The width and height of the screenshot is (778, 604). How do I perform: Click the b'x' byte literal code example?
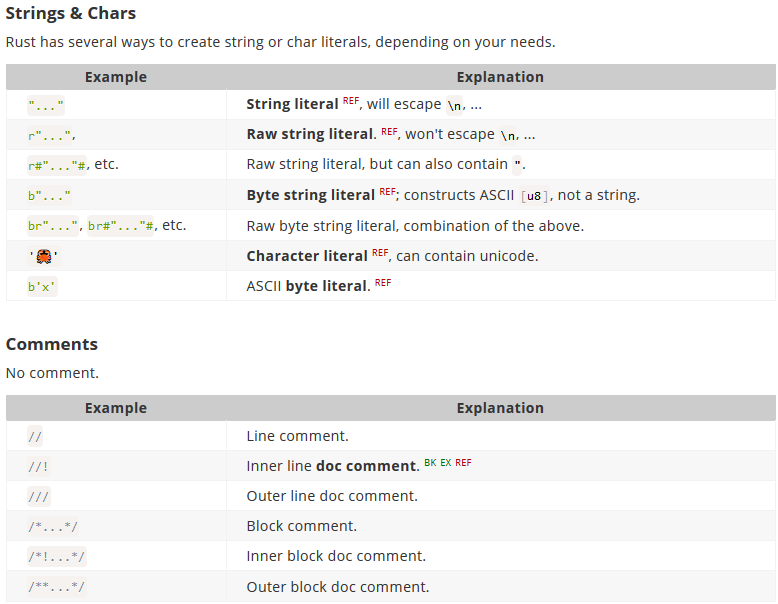click(x=42, y=287)
